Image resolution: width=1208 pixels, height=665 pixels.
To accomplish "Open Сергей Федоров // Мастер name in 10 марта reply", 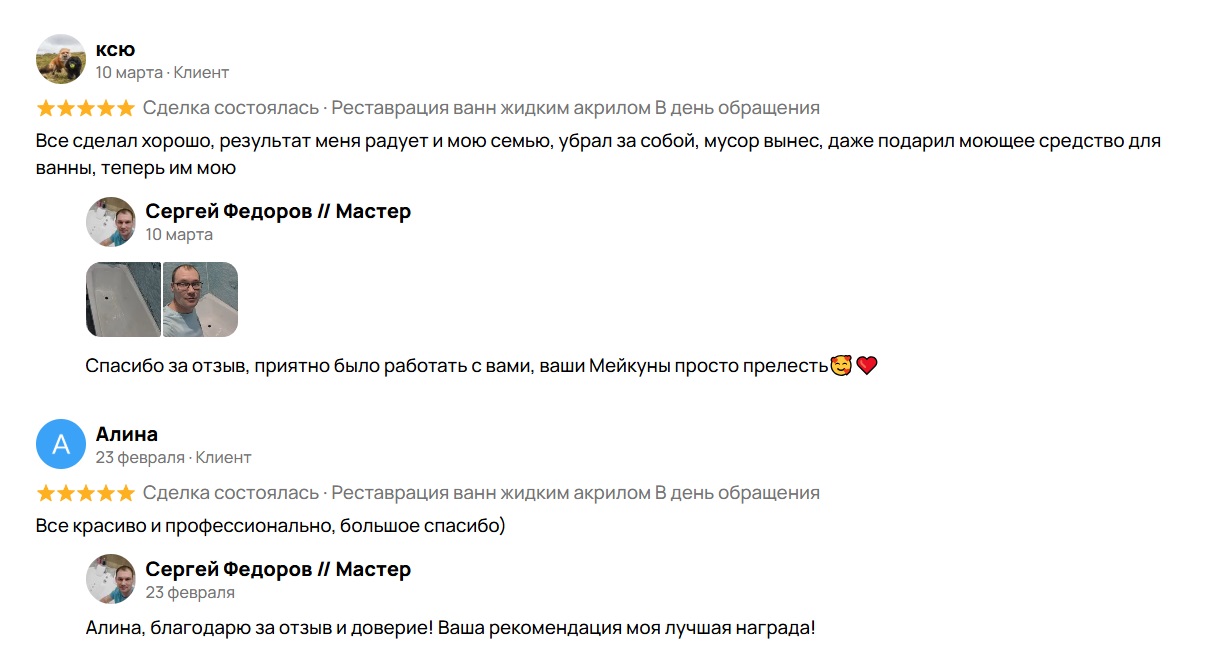I will tap(278, 211).
